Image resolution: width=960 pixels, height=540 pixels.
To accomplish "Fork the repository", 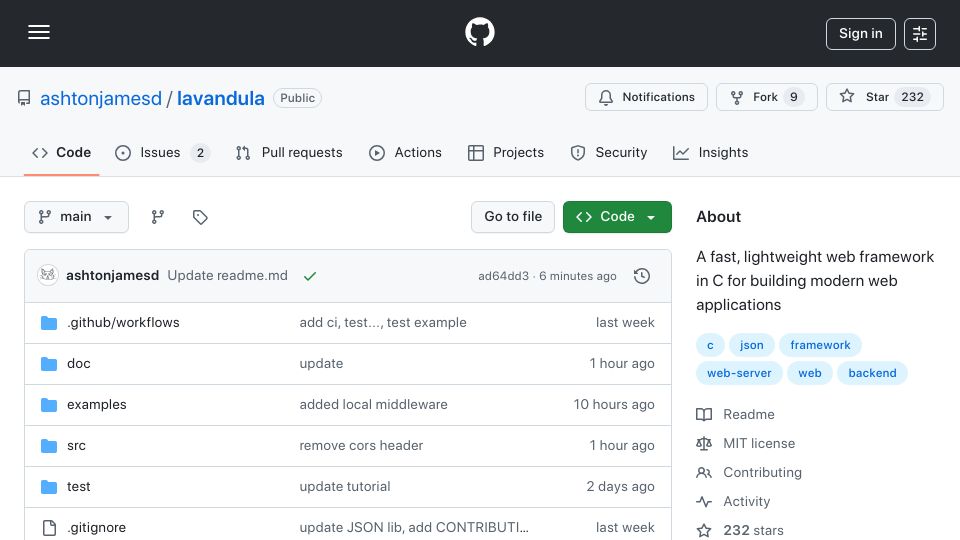I will pos(767,97).
